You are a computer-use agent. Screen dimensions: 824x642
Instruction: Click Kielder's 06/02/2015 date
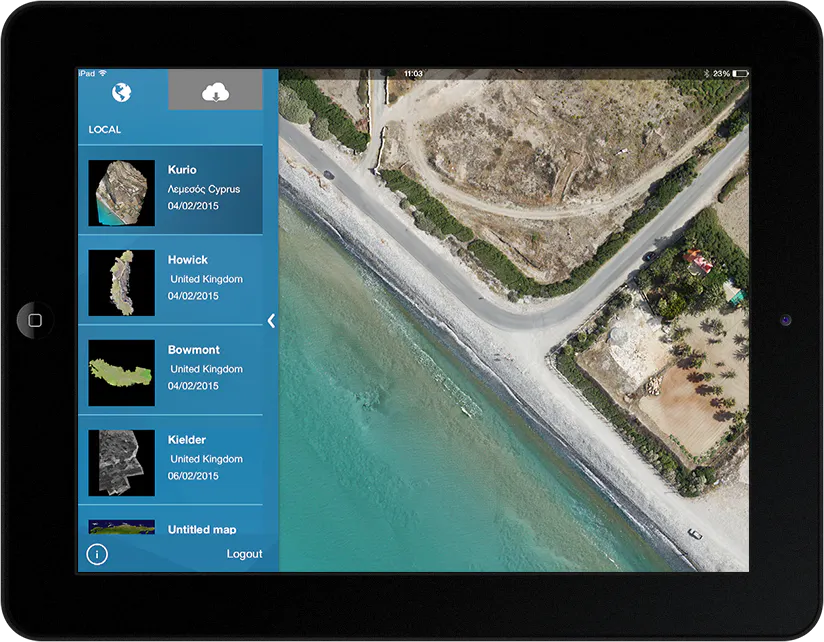193,476
